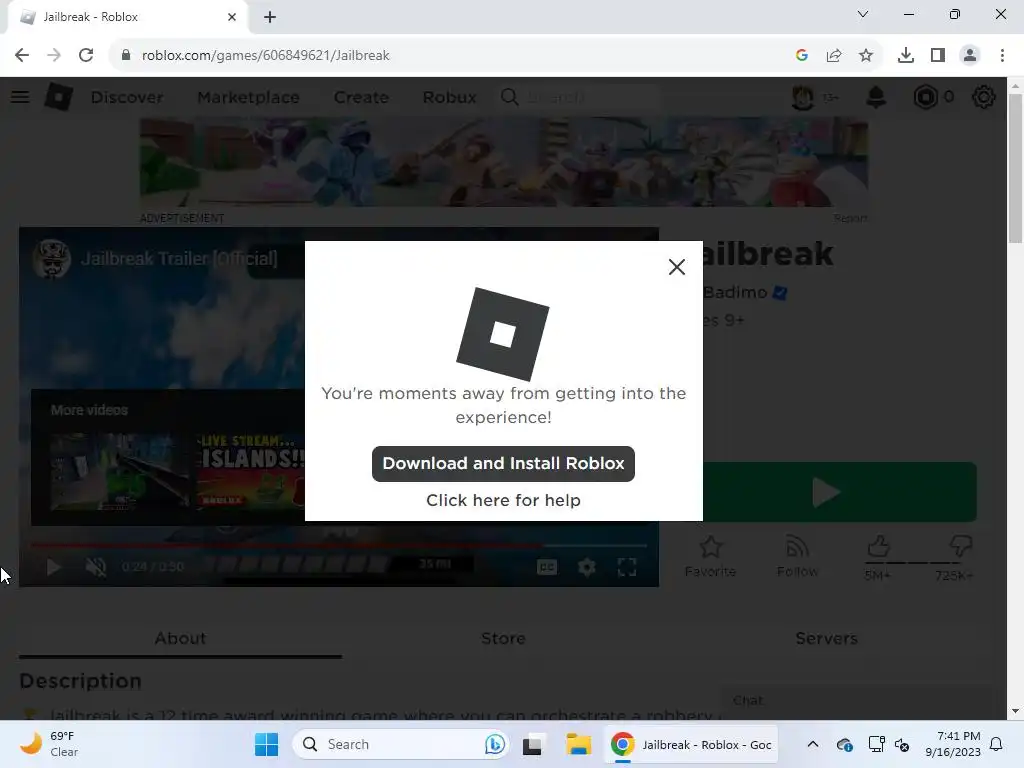Screen dimensions: 1024x768
Task: Switch to the Store tab
Action: pos(503,638)
